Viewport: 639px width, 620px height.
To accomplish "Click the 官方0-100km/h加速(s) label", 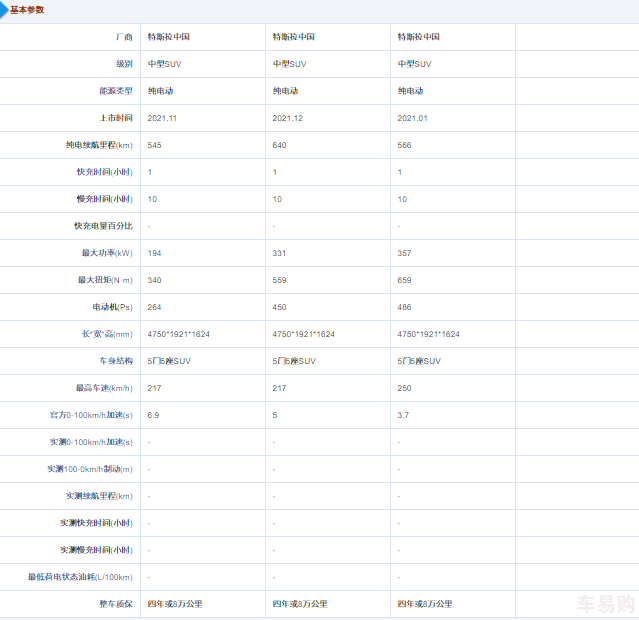I will click(x=91, y=415).
